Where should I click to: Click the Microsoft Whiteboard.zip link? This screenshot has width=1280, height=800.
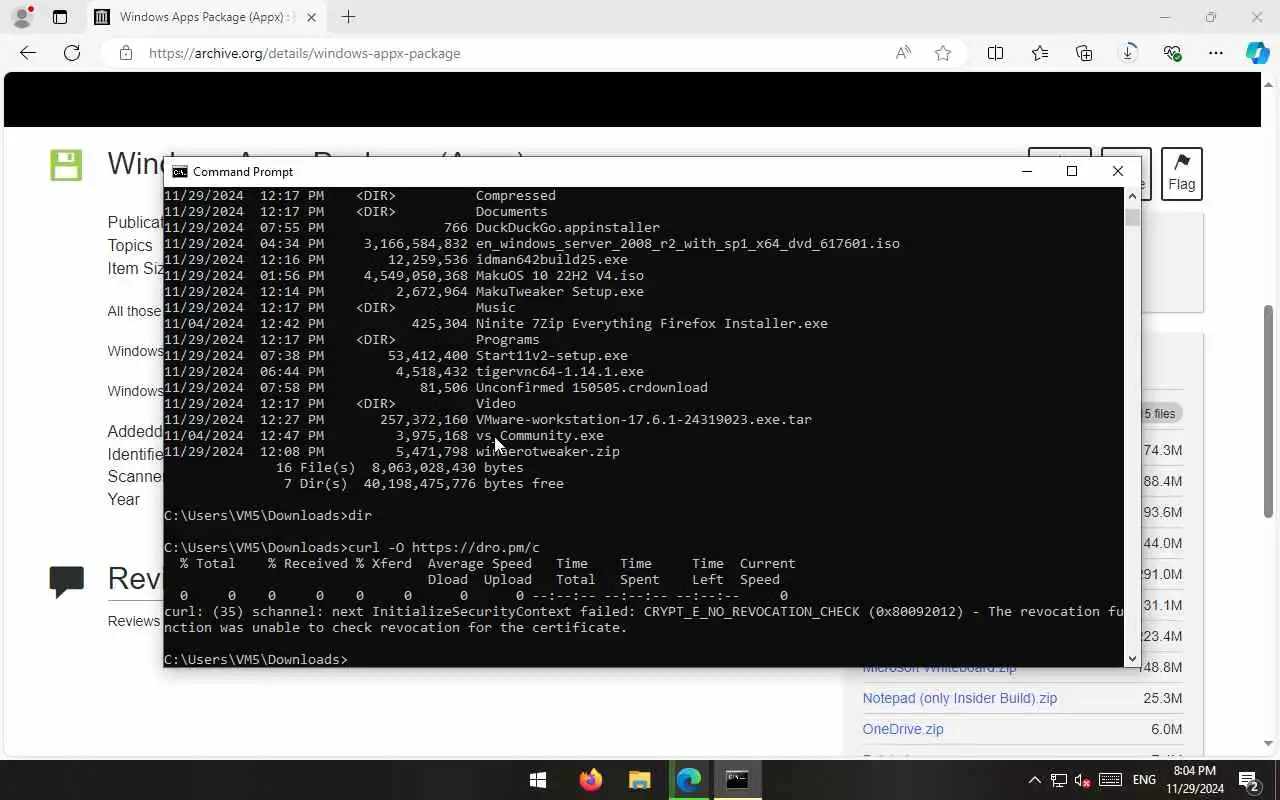(939, 668)
